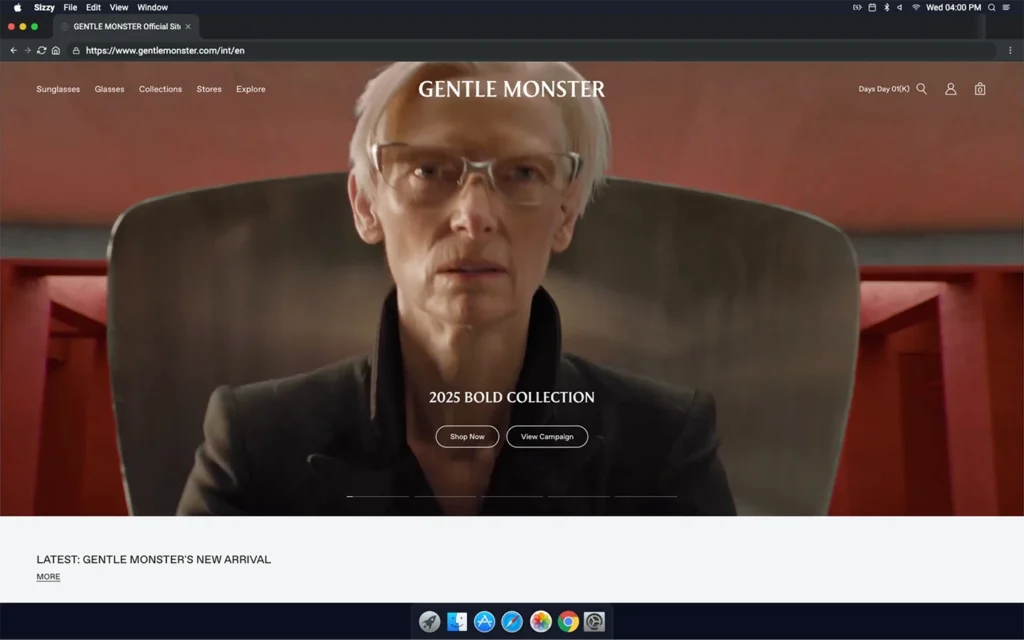Reload the page with the refresh icon
The image size is (1024, 640).
[x=42, y=50]
